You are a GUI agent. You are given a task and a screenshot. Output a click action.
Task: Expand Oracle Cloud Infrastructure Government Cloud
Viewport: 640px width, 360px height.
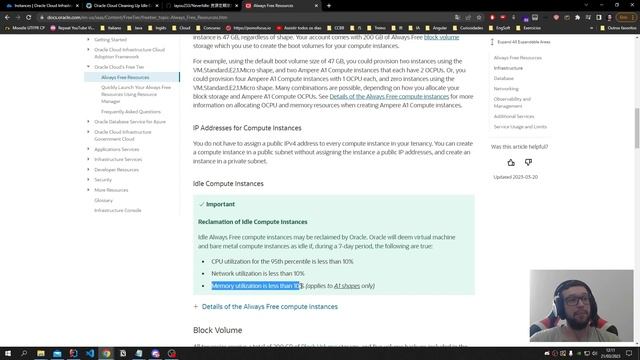[88, 132]
